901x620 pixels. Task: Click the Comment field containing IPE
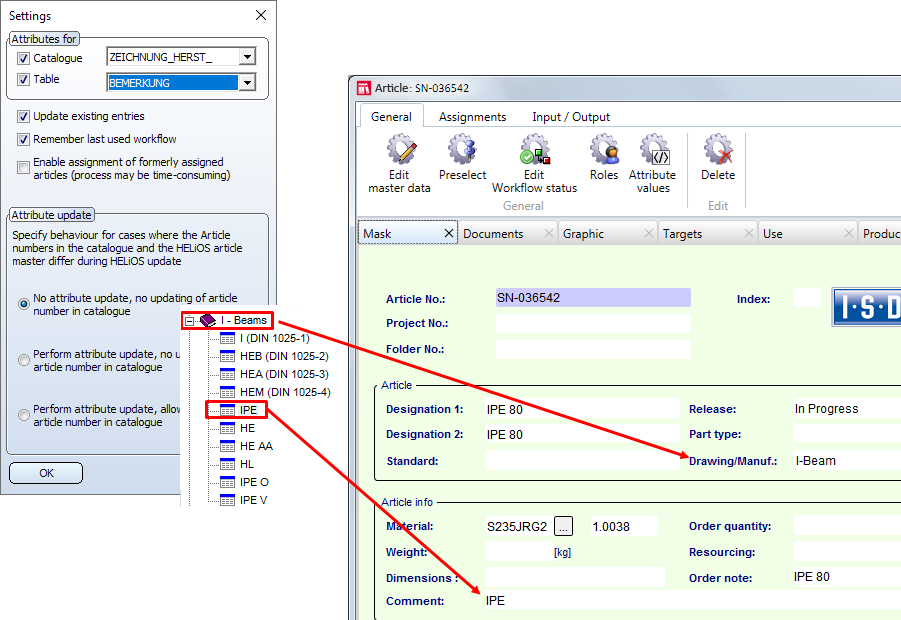point(692,601)
